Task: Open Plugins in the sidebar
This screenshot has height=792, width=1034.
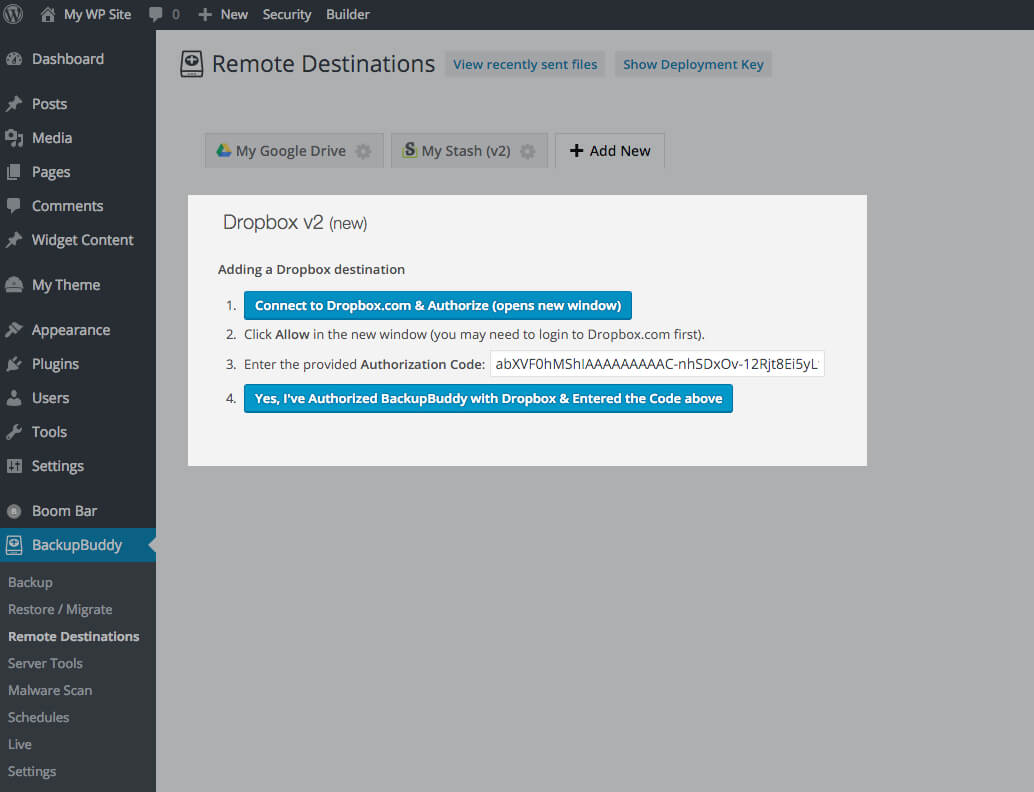Action: (55, 364)
